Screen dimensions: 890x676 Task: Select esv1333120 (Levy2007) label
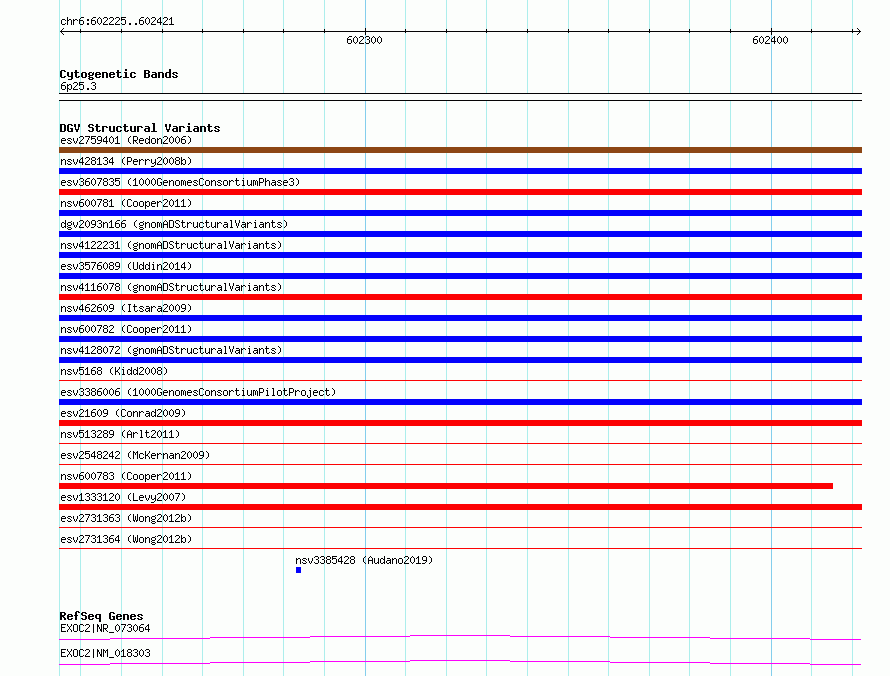pyautogui.click(x=123, y=497)
